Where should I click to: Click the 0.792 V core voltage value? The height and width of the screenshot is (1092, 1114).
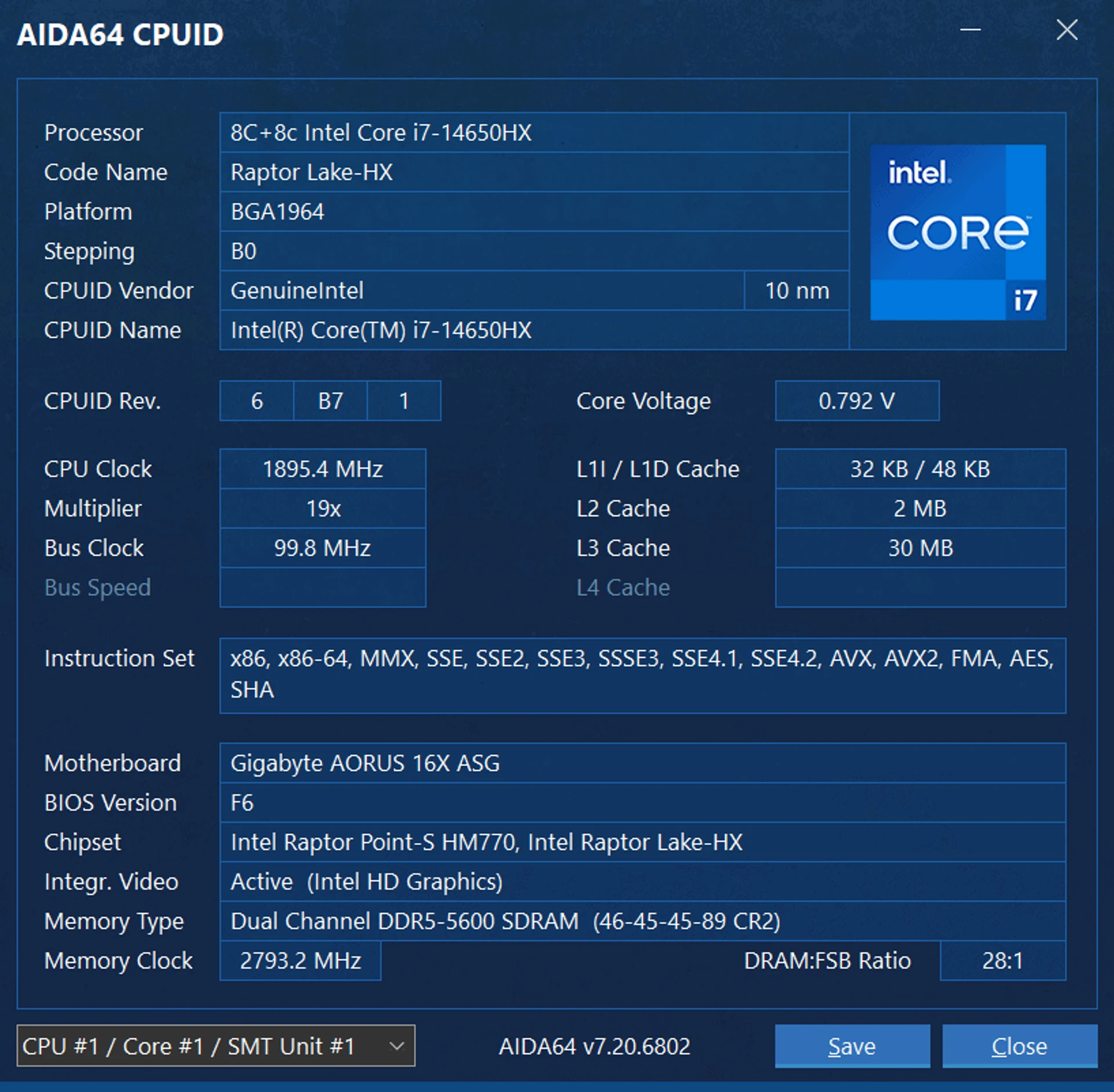coord(857,401)
